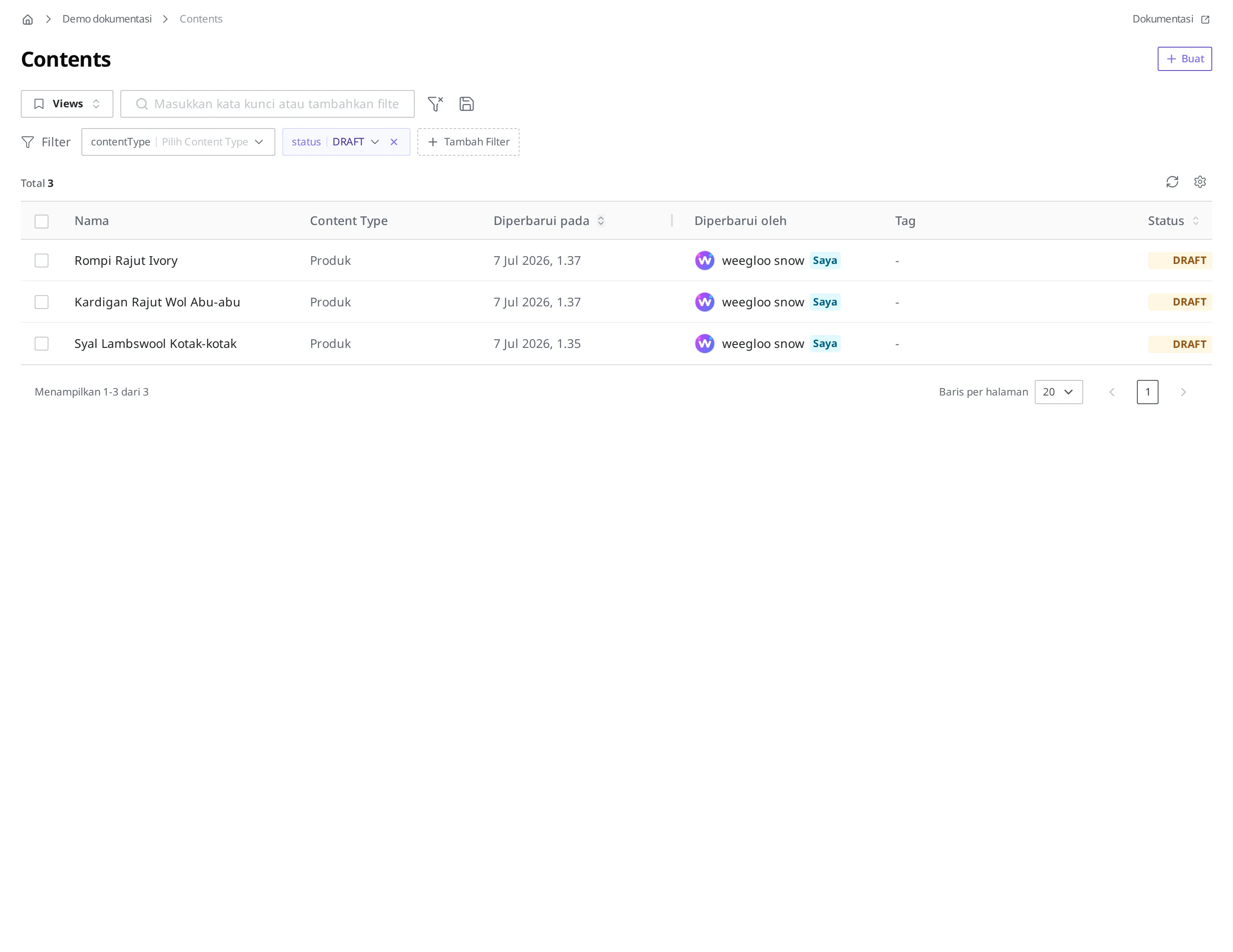
Task: Click weegloo avatar in Syal Lambswool row
Action: (x=704, y=344)
